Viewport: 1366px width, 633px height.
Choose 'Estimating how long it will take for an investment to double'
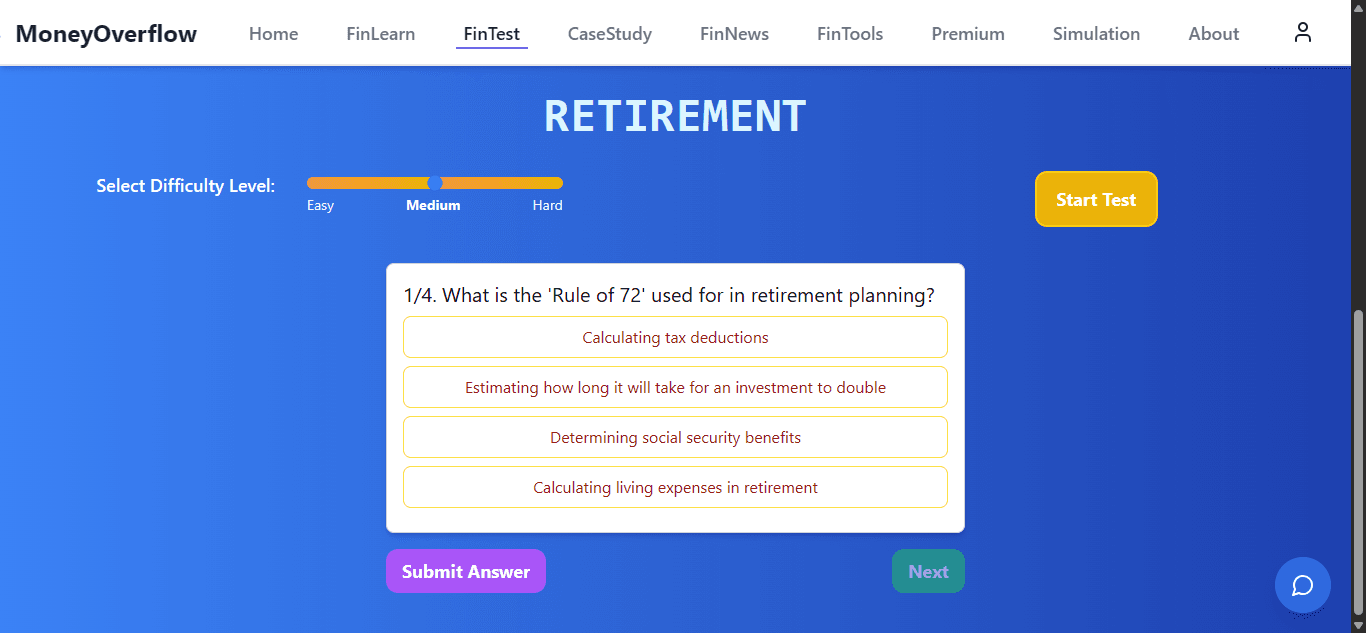675,387
